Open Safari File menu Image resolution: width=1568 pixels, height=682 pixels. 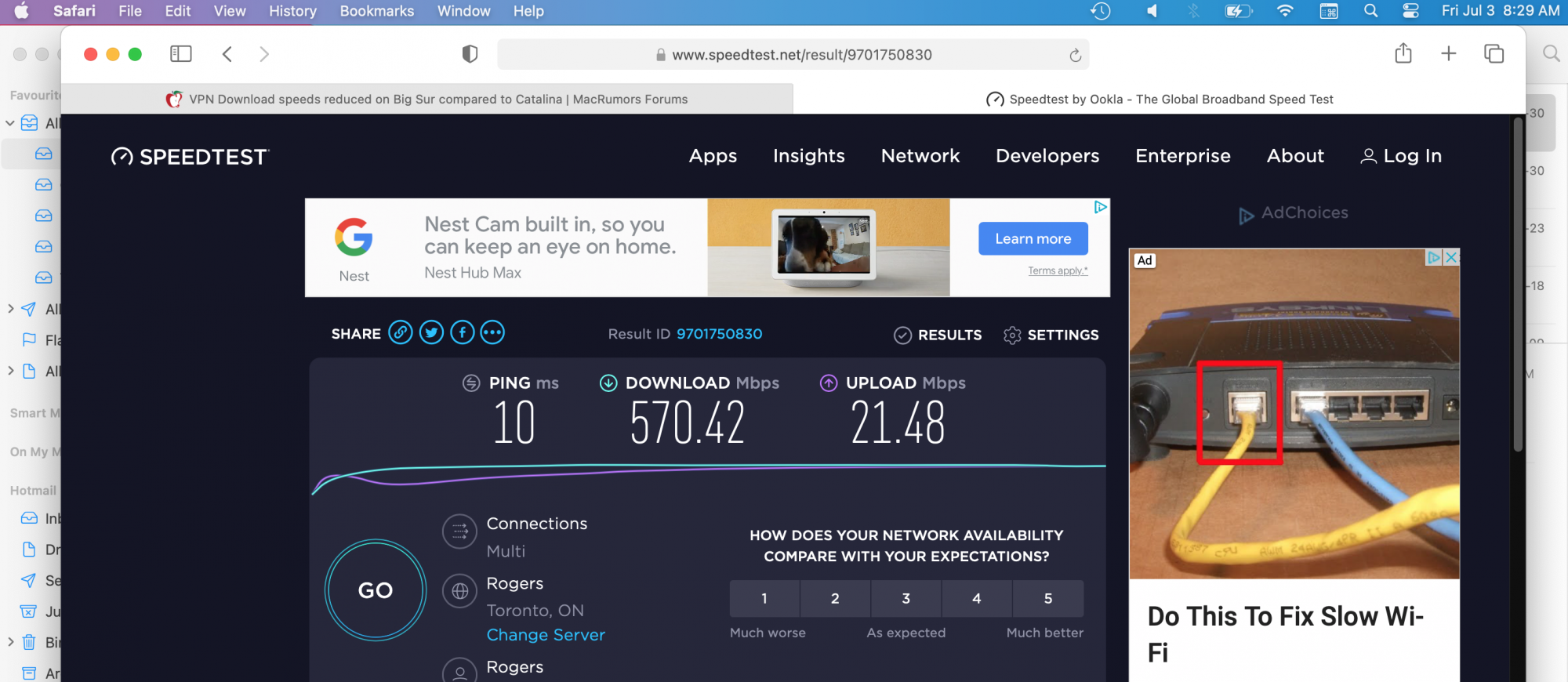pos(130,11)
